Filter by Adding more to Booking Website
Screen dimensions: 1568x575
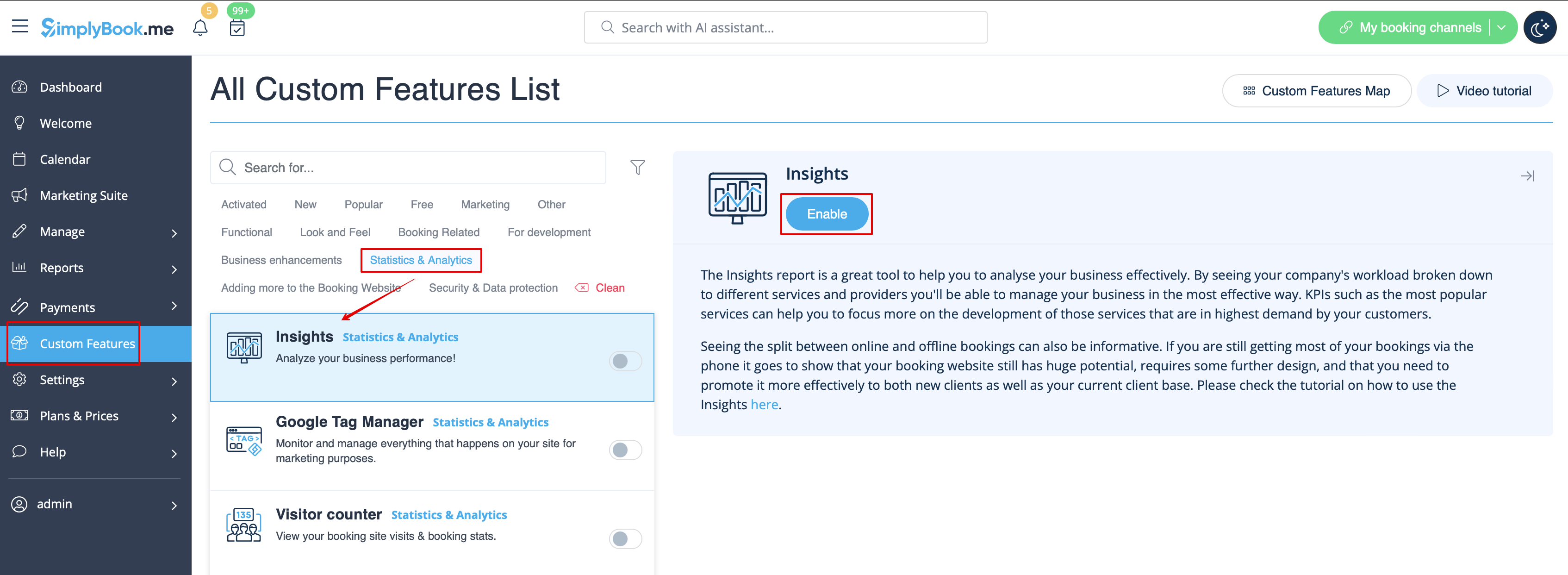pyautogui.click(x=311, y=288)
